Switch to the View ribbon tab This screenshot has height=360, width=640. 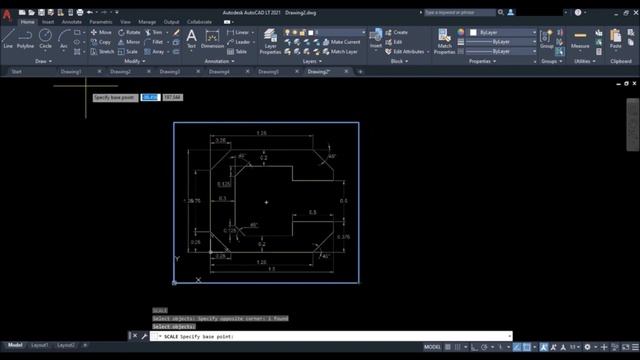pyautogui.click(x=125, y=22)
